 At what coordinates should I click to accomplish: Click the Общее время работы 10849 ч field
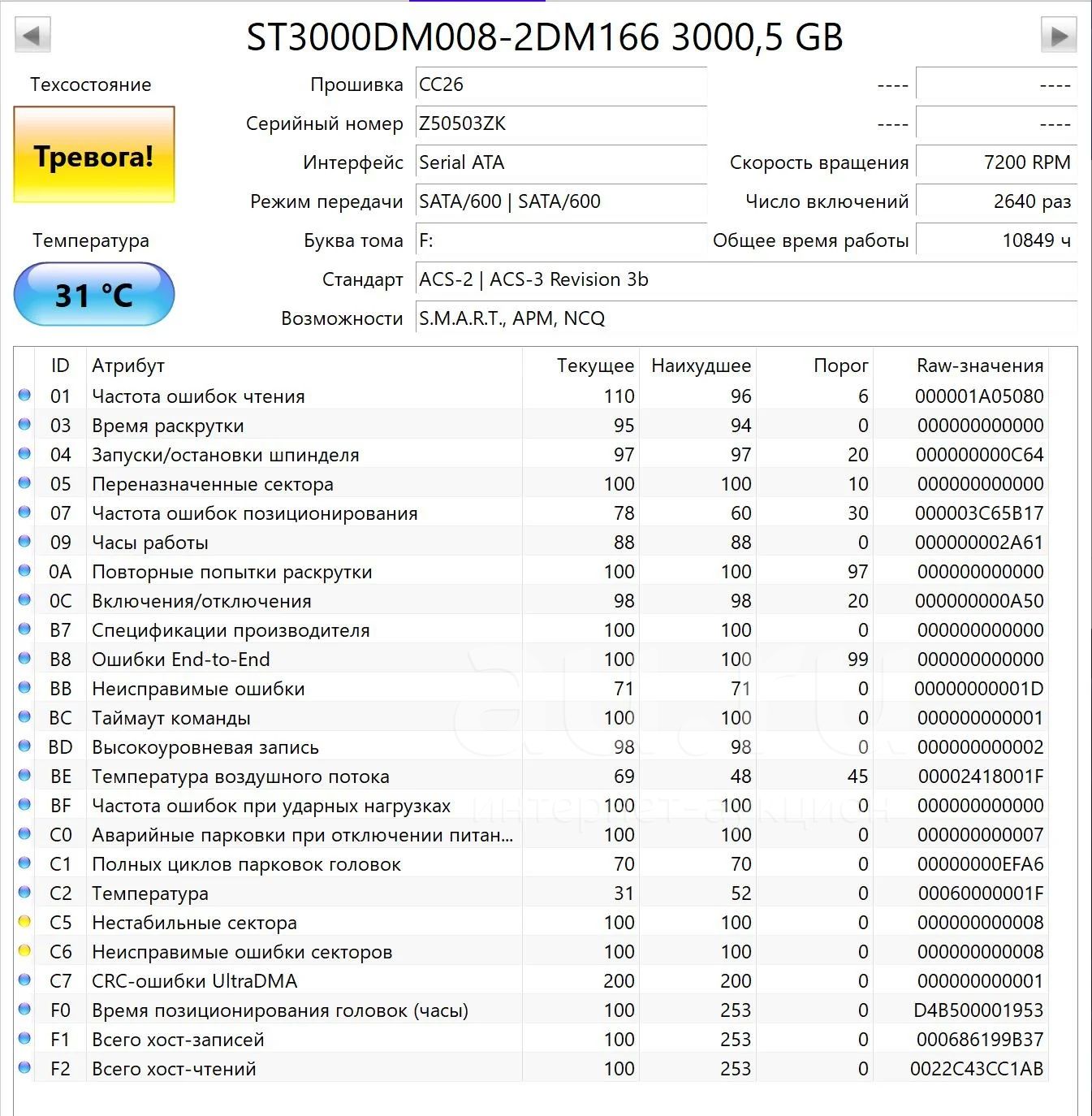click(x=996, y=240)
